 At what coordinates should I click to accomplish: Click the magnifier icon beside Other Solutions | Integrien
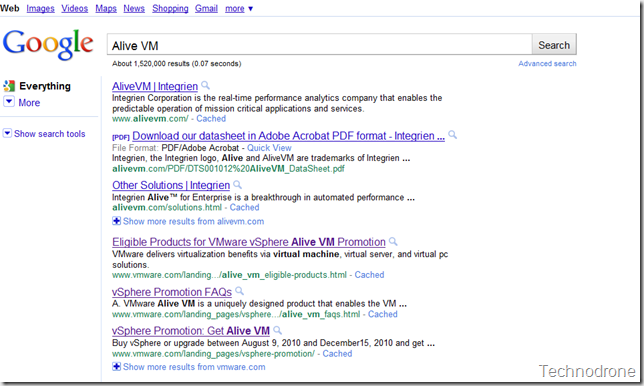pyautogui.click(x=237, y=184)
